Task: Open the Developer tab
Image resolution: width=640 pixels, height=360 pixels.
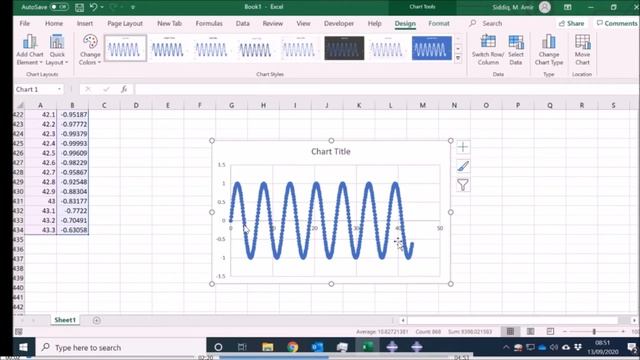Action: [x=339, y=23]
